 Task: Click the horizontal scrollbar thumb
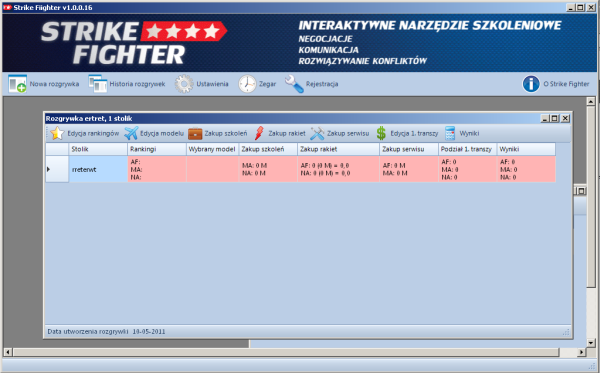tap(286, 352)
